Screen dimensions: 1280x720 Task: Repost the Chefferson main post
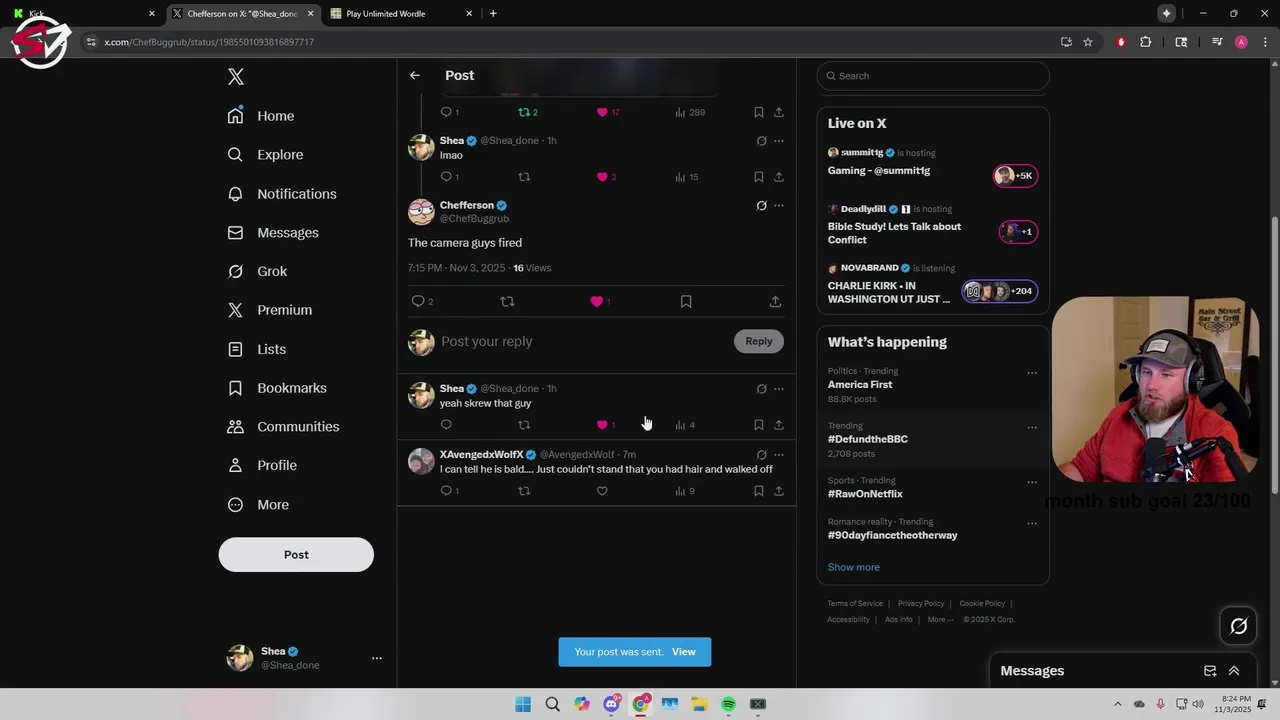click(507, 301)
